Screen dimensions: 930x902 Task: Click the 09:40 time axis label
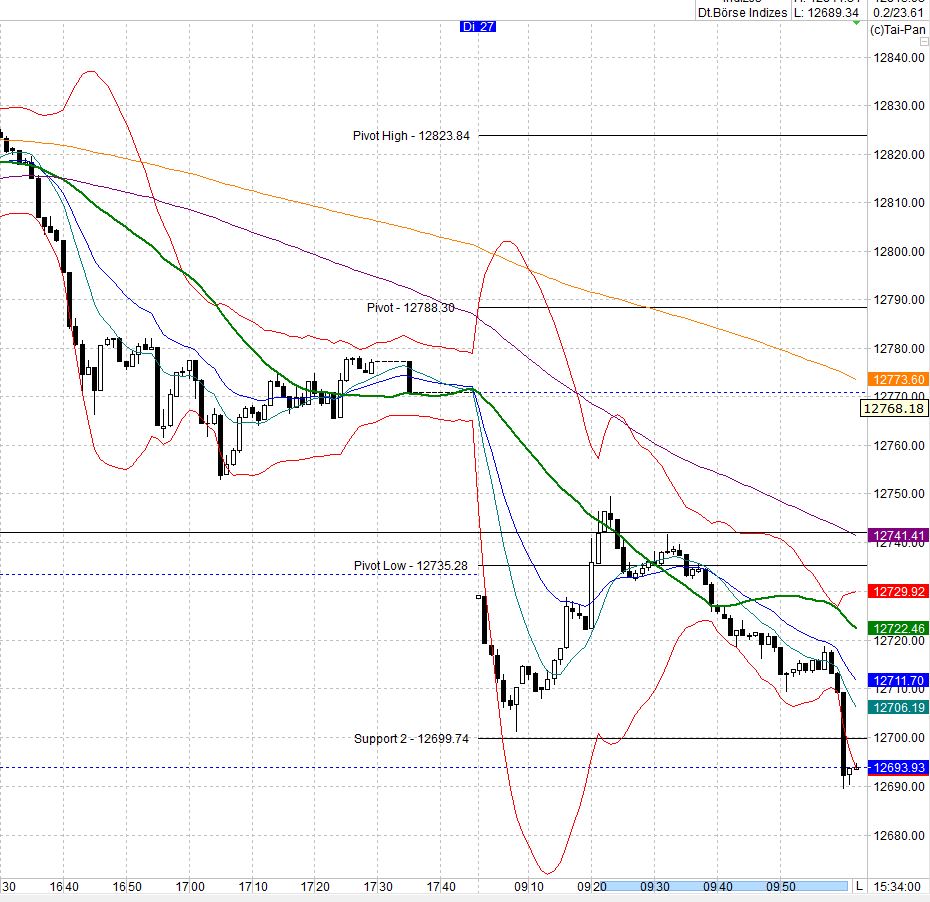tap(718, 887)
